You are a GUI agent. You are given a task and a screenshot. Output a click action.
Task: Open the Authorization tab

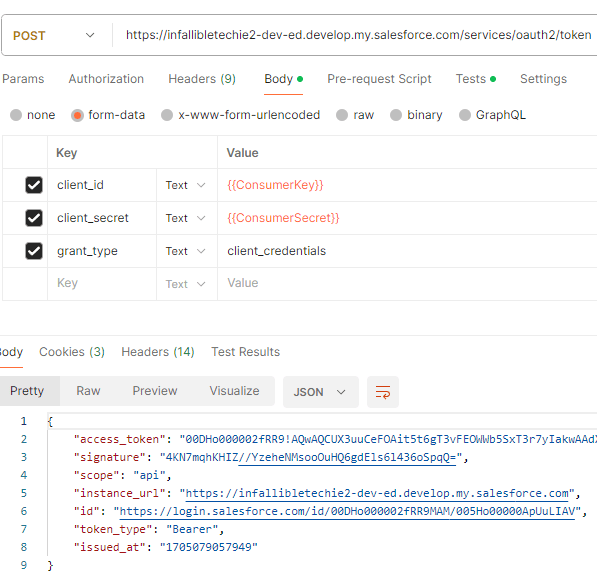(x=106, y=79)
